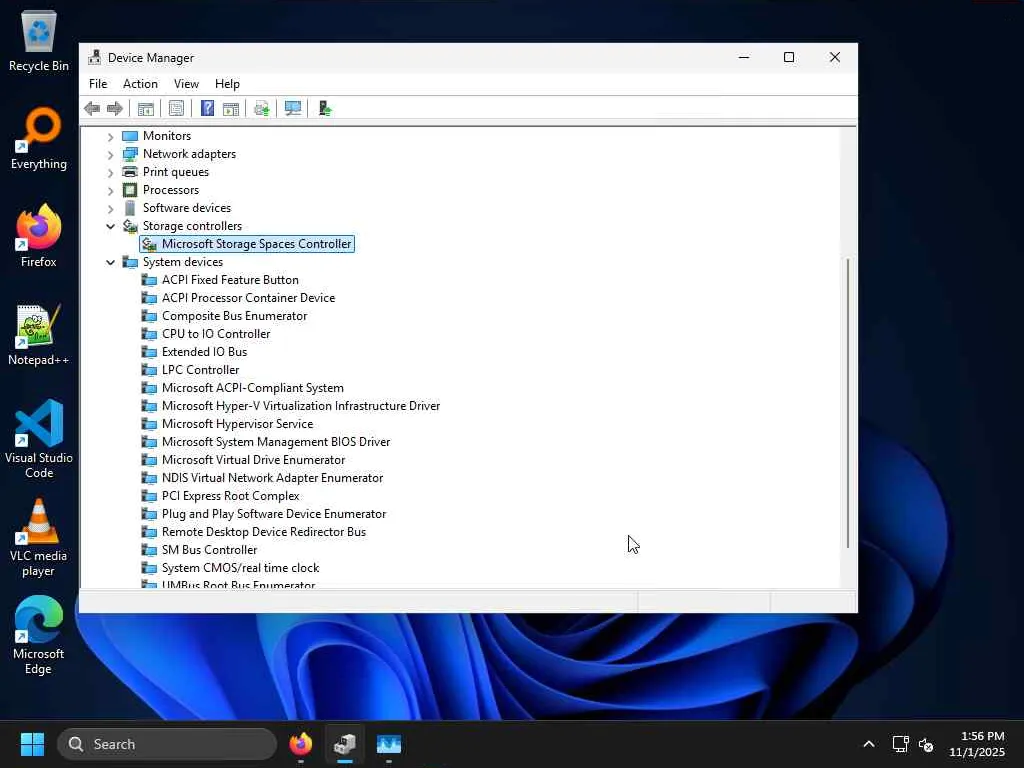Select the Firefox desktop shortcut
Viewport: 1024px width, 768px height.
click(x=39, y=236)
